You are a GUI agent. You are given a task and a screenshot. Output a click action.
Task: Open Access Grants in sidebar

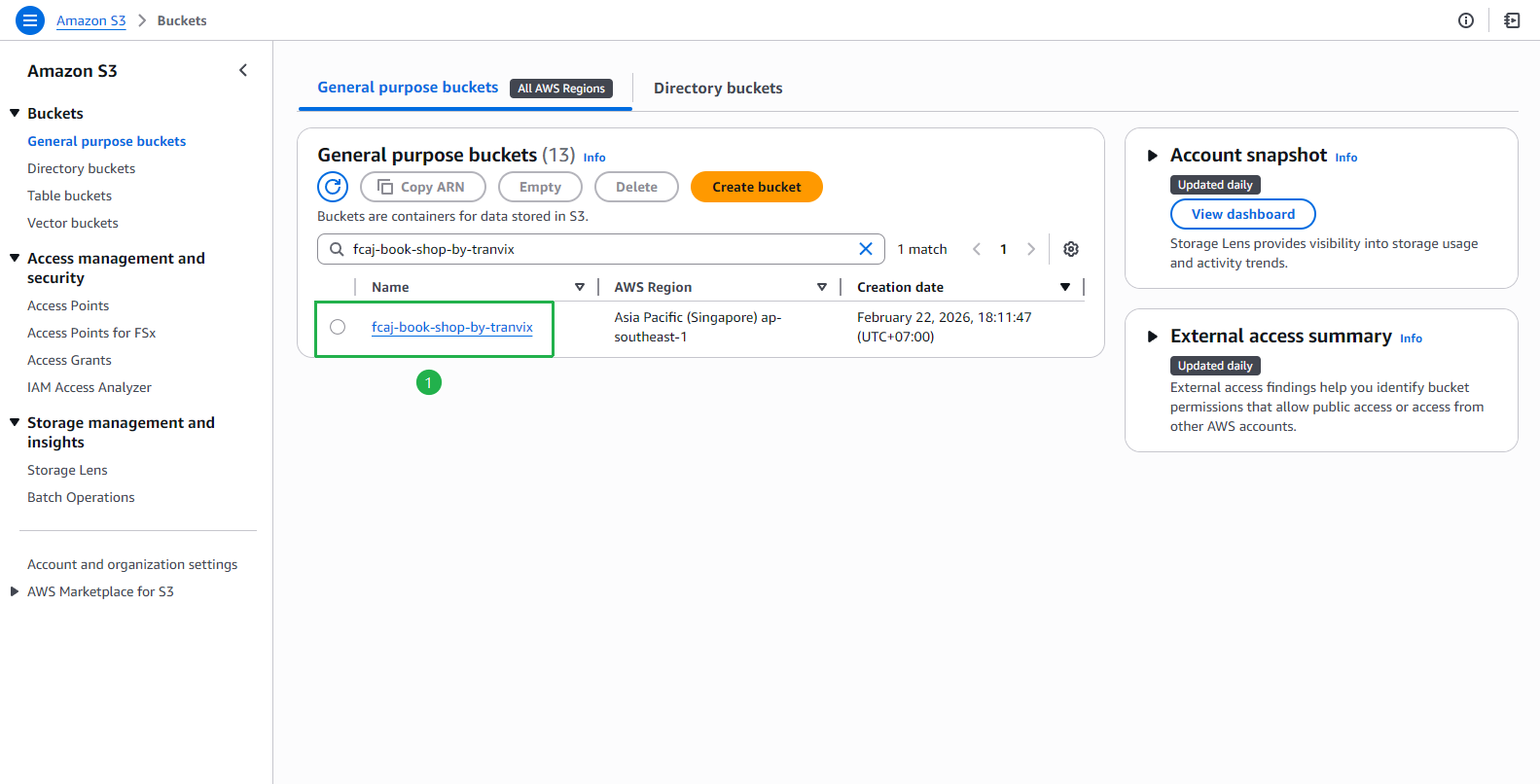click(x=70, y=360)
